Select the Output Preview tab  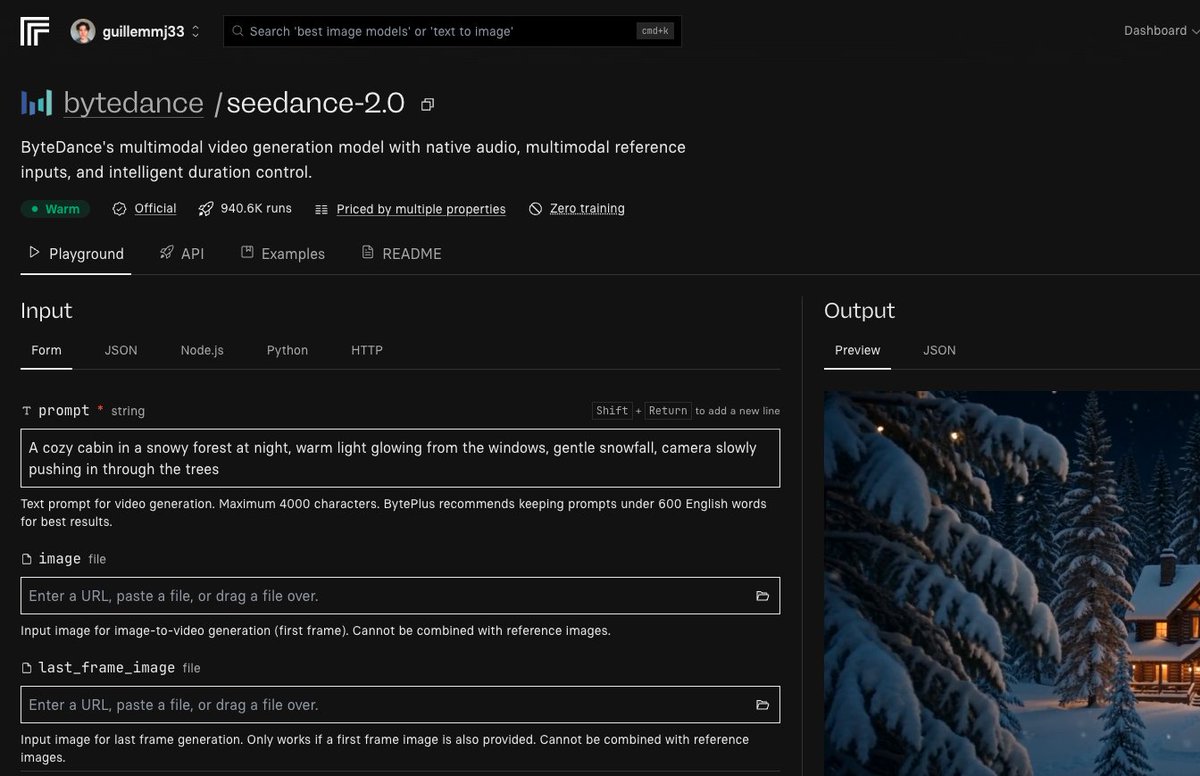[x=858, y=350]
